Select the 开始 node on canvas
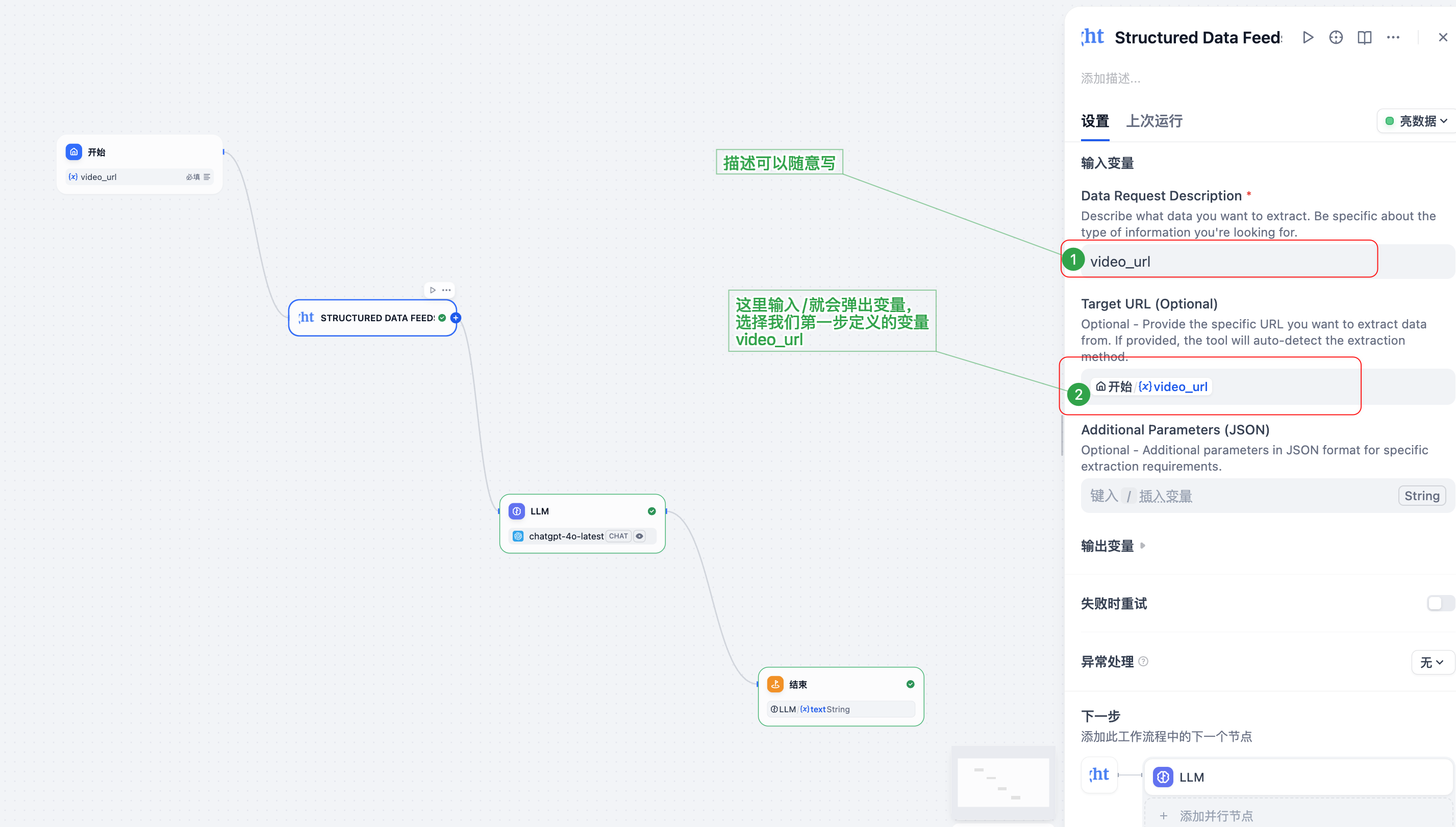Screen dimensions: 1456x827 pyautogui.click(x=139, y=164)
